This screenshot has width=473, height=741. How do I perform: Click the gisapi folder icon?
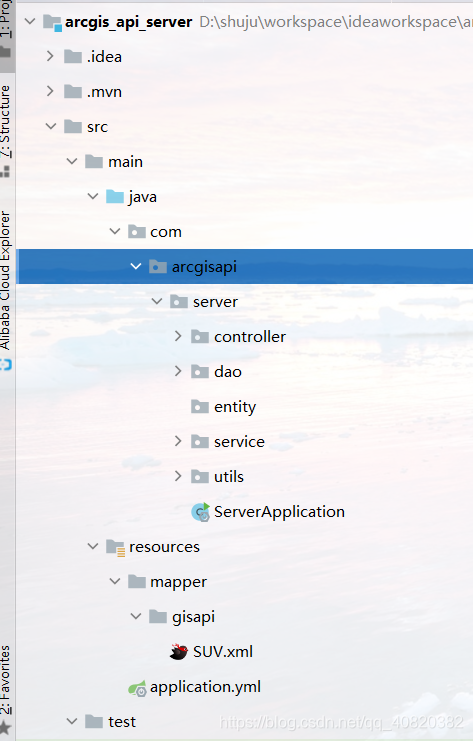pos(158,616)
